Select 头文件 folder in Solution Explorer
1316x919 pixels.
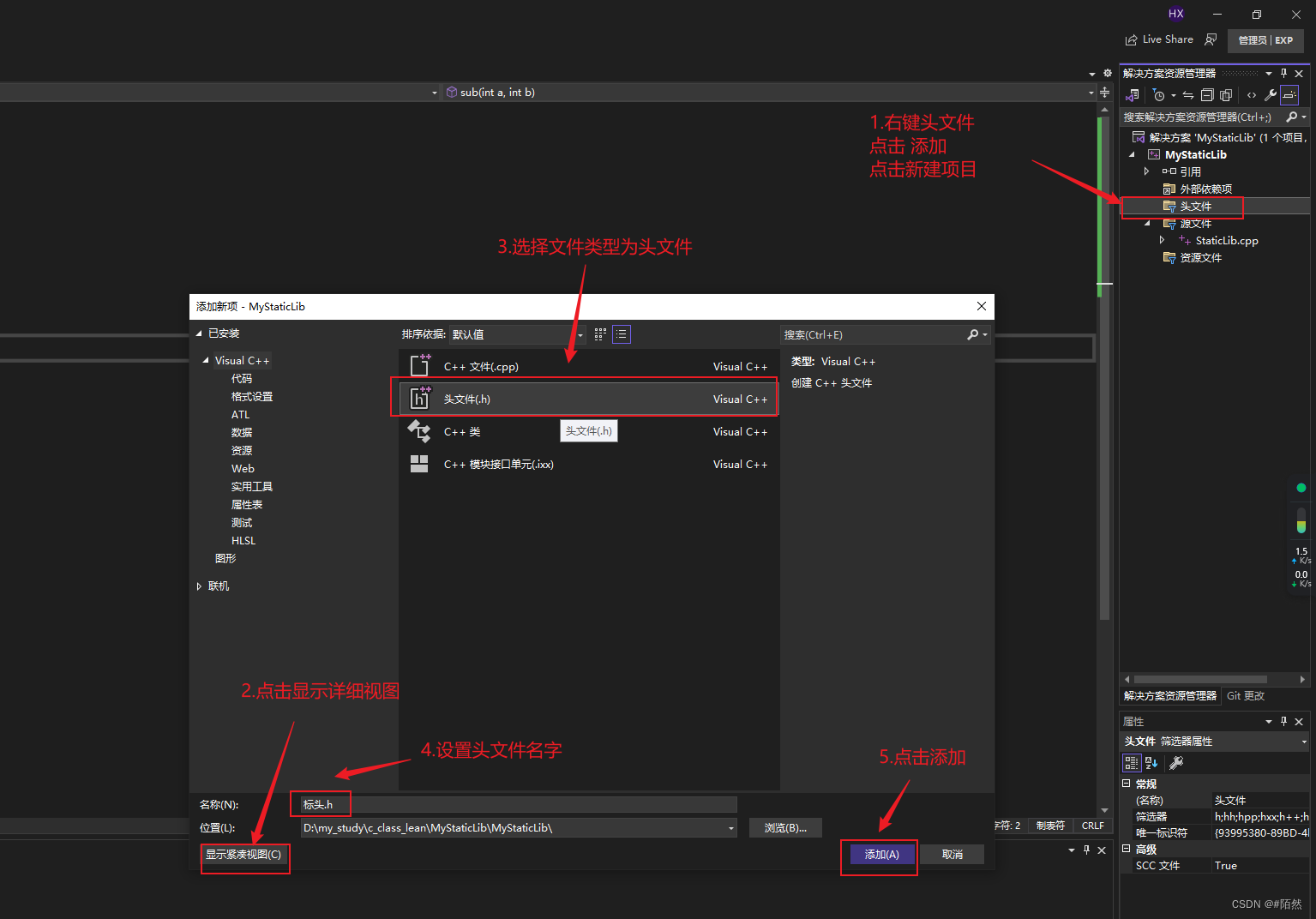[x=1187, y=206]
